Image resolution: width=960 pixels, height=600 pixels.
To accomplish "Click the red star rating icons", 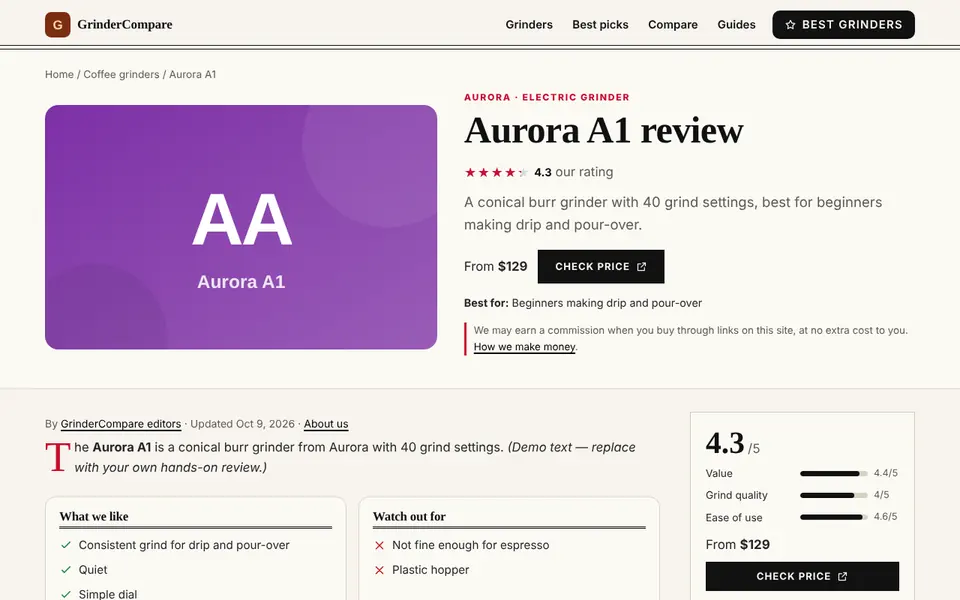I will [x=496, y=172].
